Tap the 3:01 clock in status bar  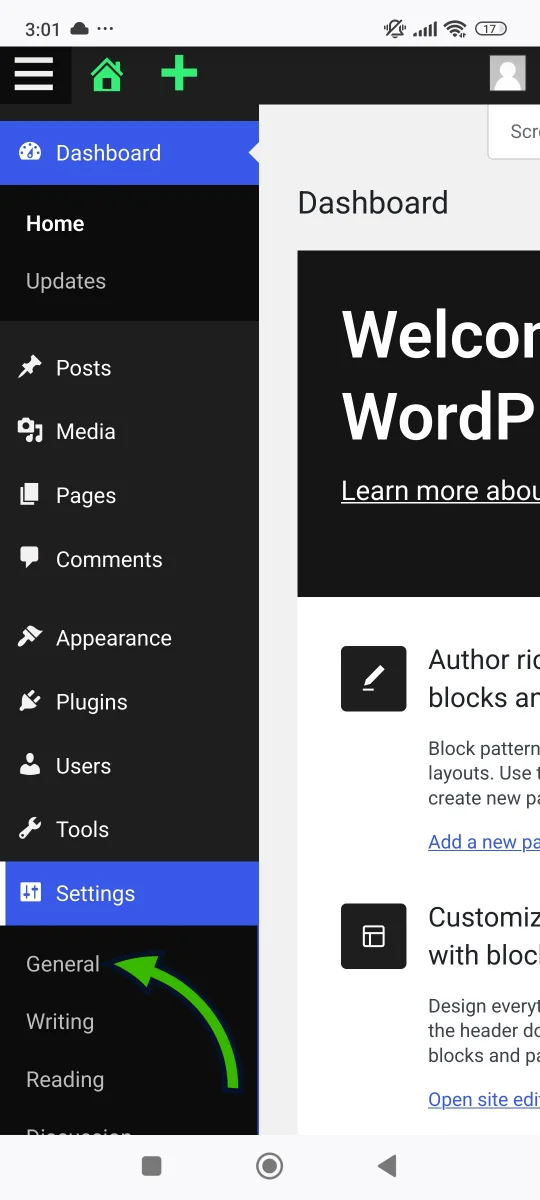pyautogui.click(x=43, y=30)
